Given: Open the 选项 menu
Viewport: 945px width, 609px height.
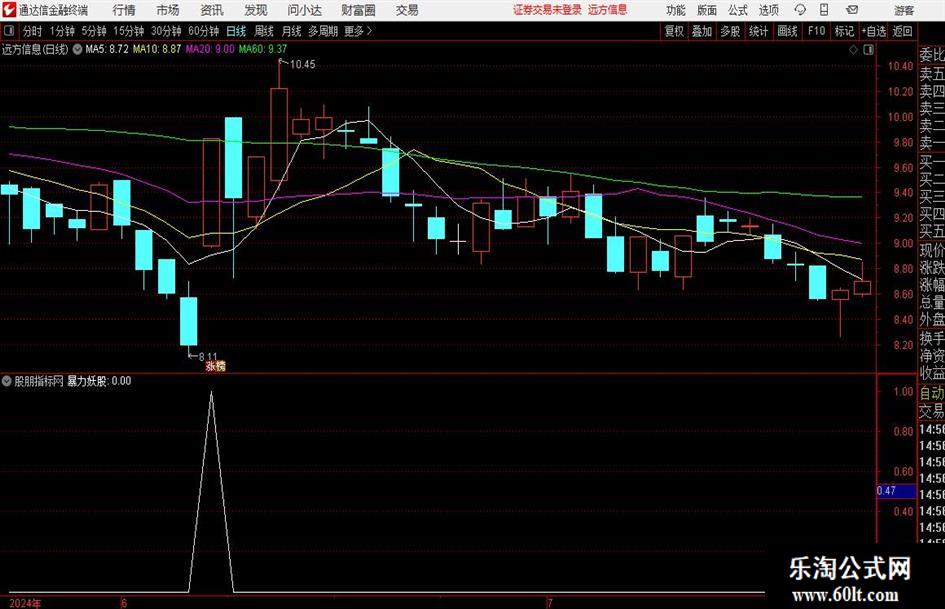Looking at the screenshot, I should [768, 10].
